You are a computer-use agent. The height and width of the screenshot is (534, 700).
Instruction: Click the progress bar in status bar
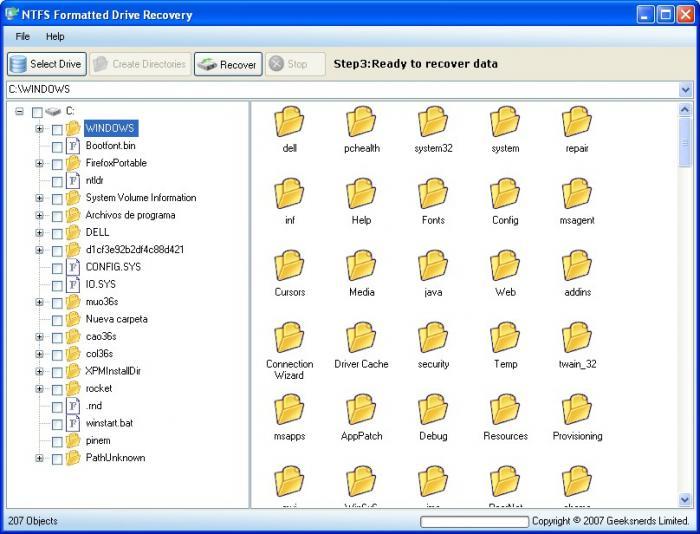point(474,521)
